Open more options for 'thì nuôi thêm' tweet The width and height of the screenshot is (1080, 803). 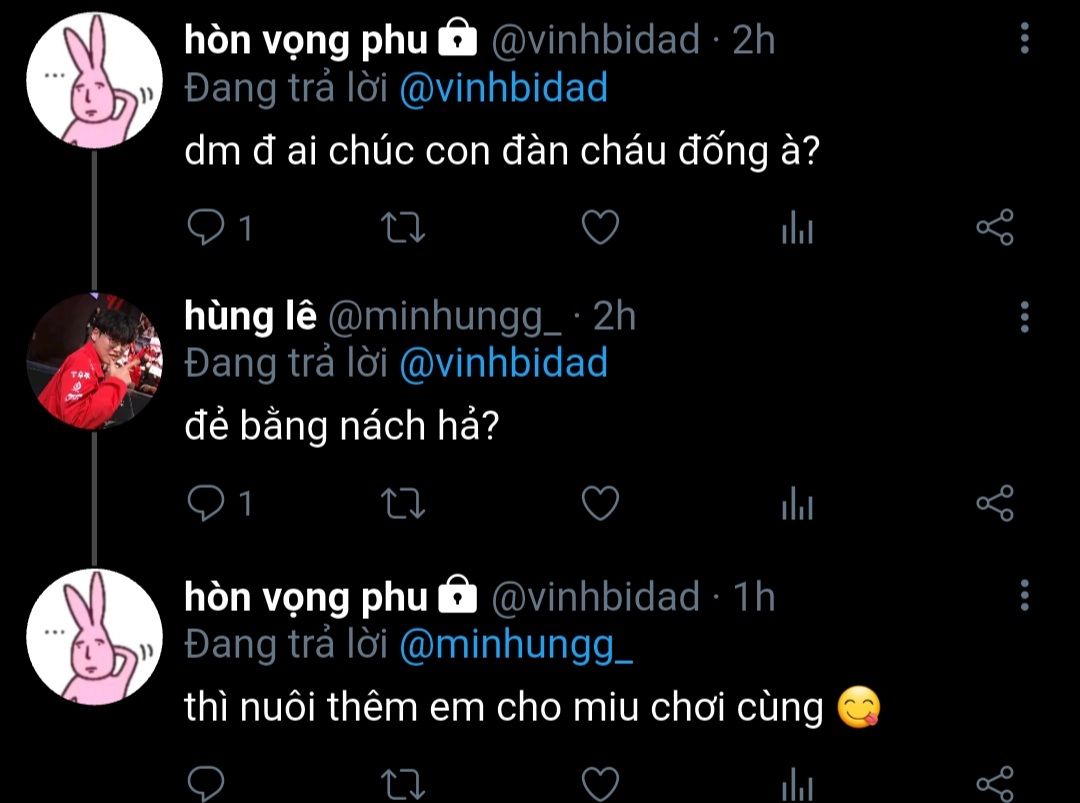tap(1024, 595)
